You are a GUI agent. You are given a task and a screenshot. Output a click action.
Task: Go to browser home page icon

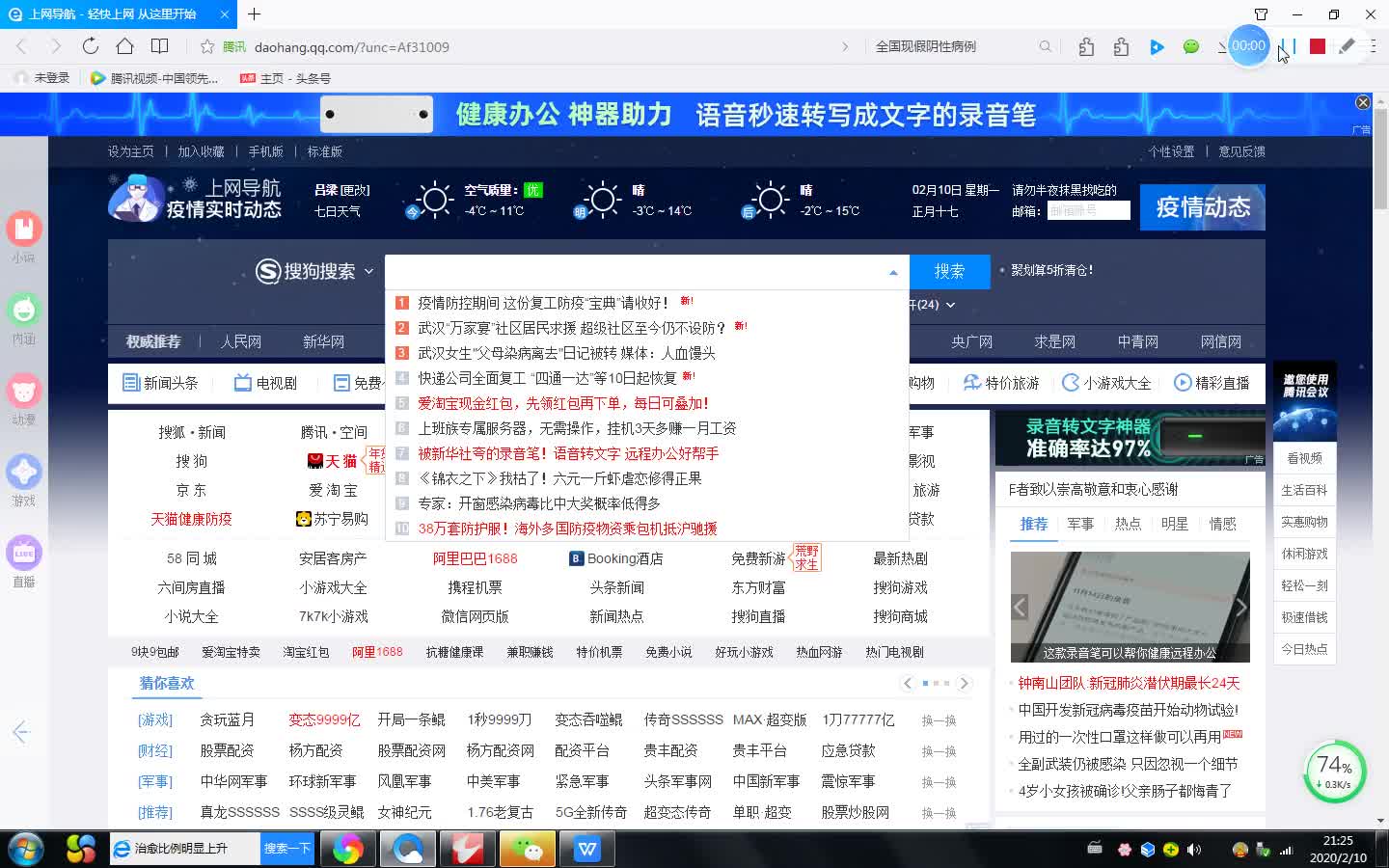click(124, 46)
